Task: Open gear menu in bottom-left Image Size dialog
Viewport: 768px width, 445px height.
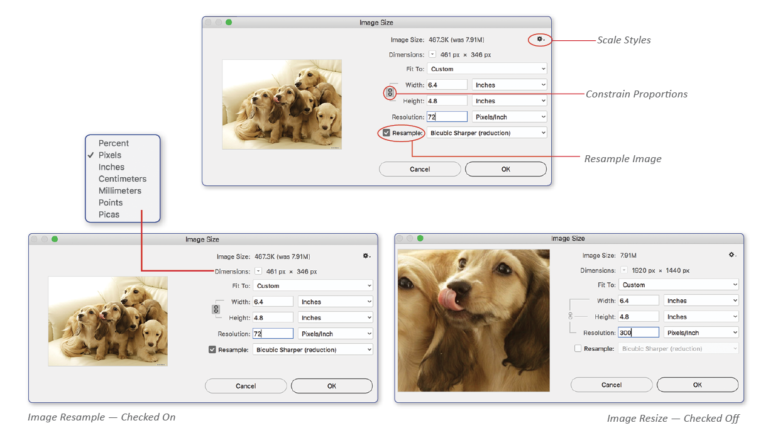Action: point(366,256)
